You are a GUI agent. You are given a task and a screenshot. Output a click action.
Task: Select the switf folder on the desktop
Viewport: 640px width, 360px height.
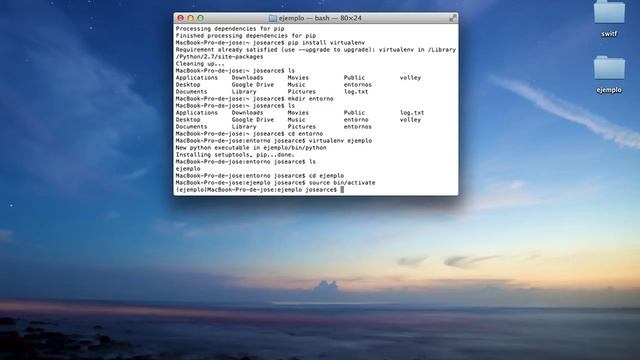[609, 12]
